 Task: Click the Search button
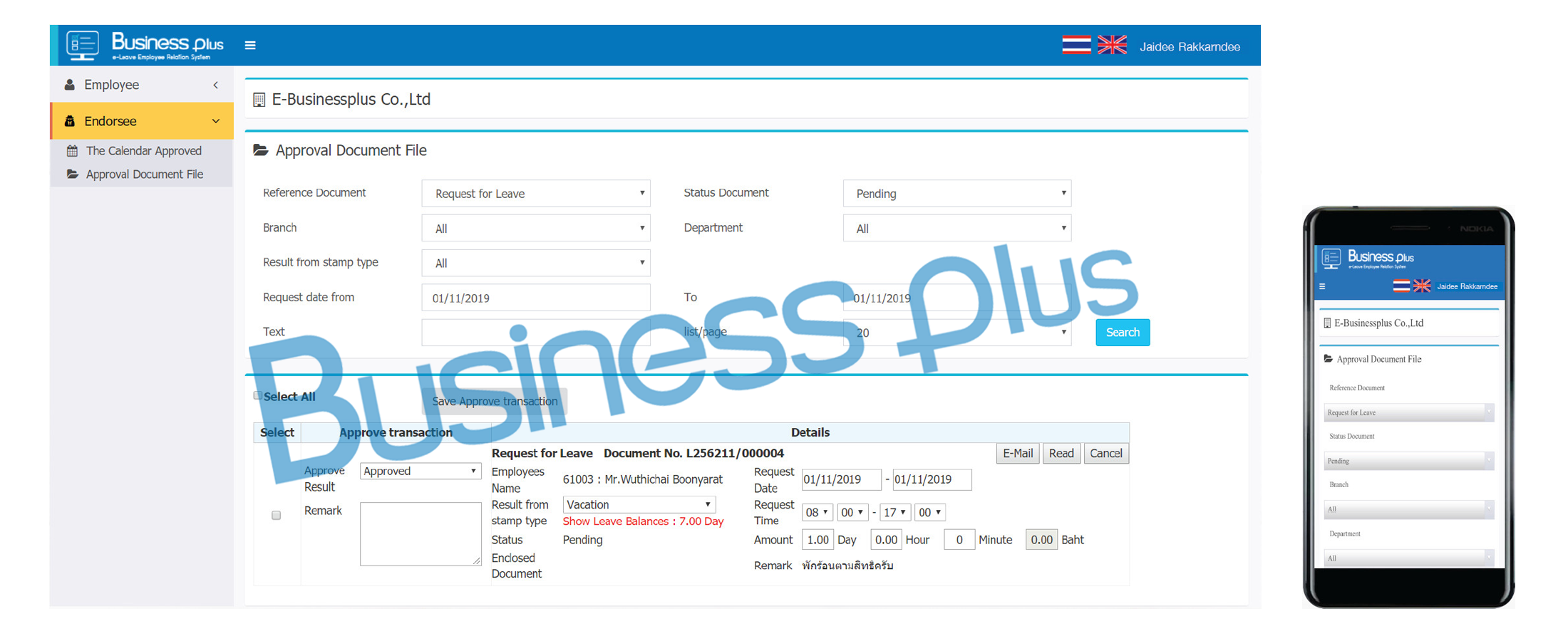1123,333
